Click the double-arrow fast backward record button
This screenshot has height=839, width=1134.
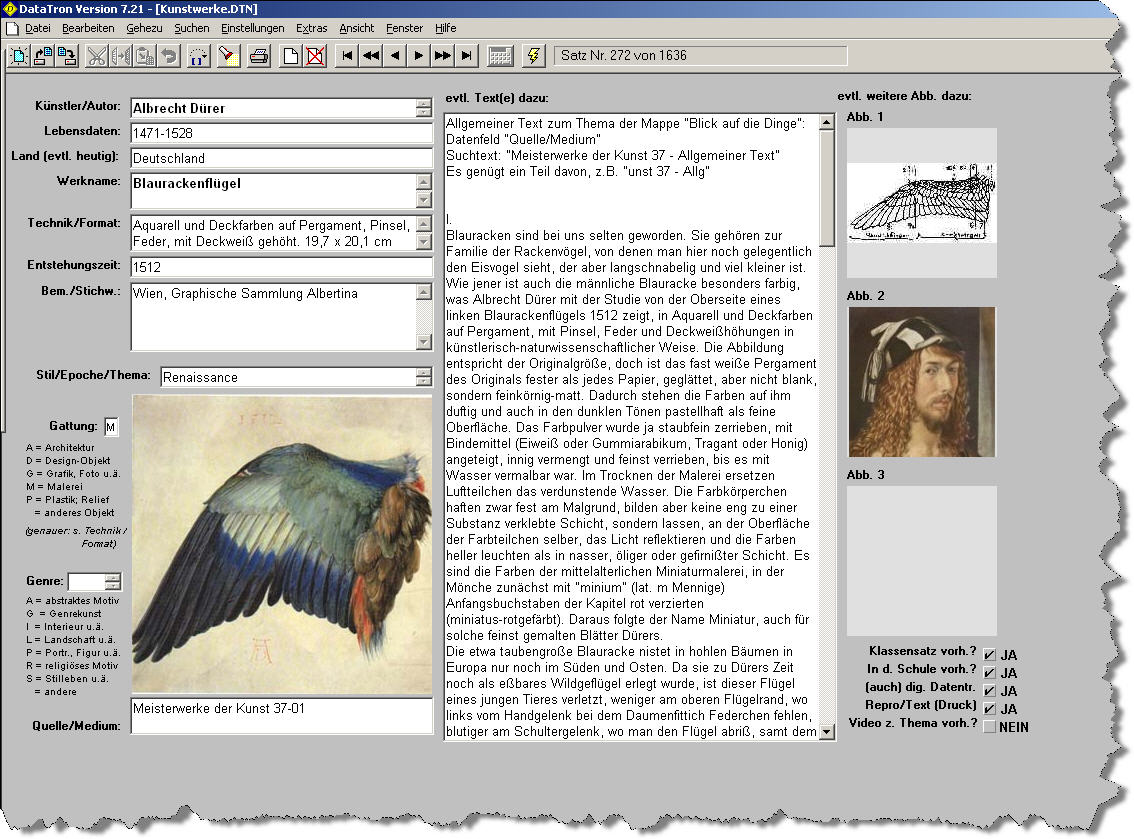coord(371,56)
